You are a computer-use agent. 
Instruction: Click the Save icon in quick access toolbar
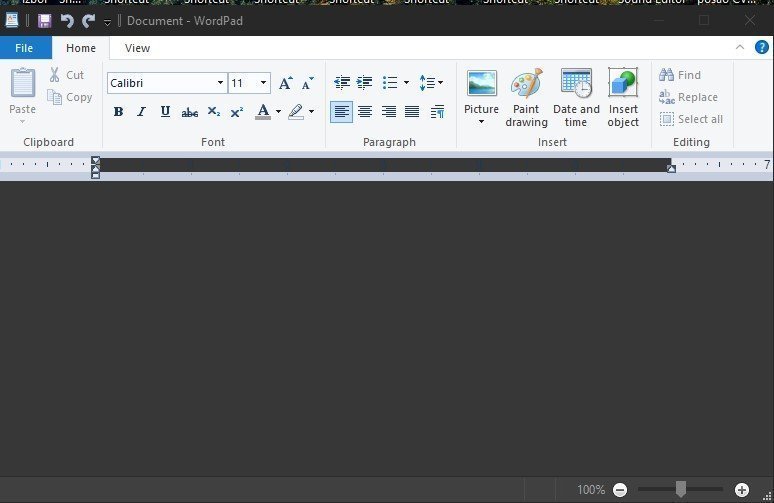click(45, 21)
